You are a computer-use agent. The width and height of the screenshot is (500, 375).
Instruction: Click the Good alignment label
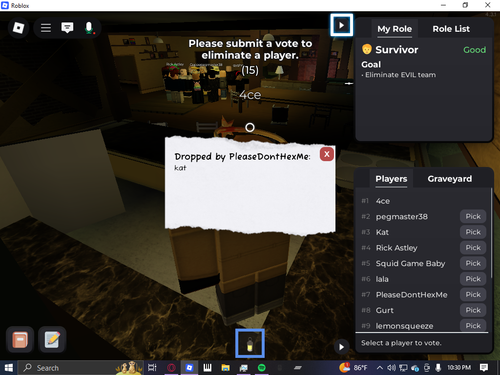tap(474, 50)
